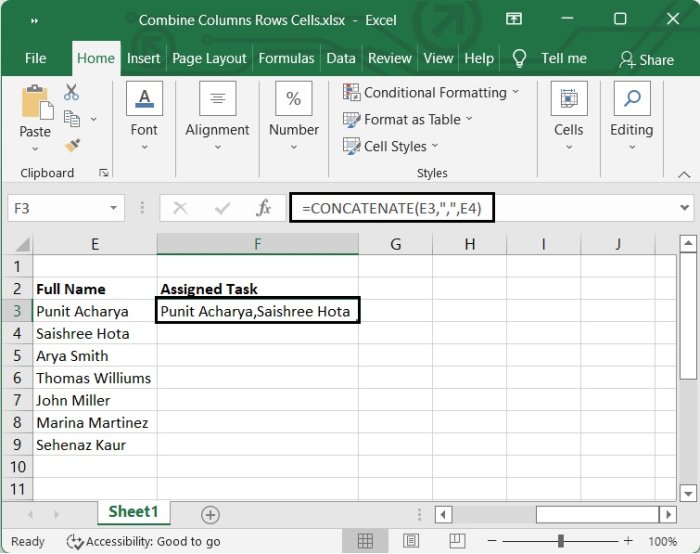The image size is (700, 554).
Task: Select row 5 header
Action: (17, 356)
